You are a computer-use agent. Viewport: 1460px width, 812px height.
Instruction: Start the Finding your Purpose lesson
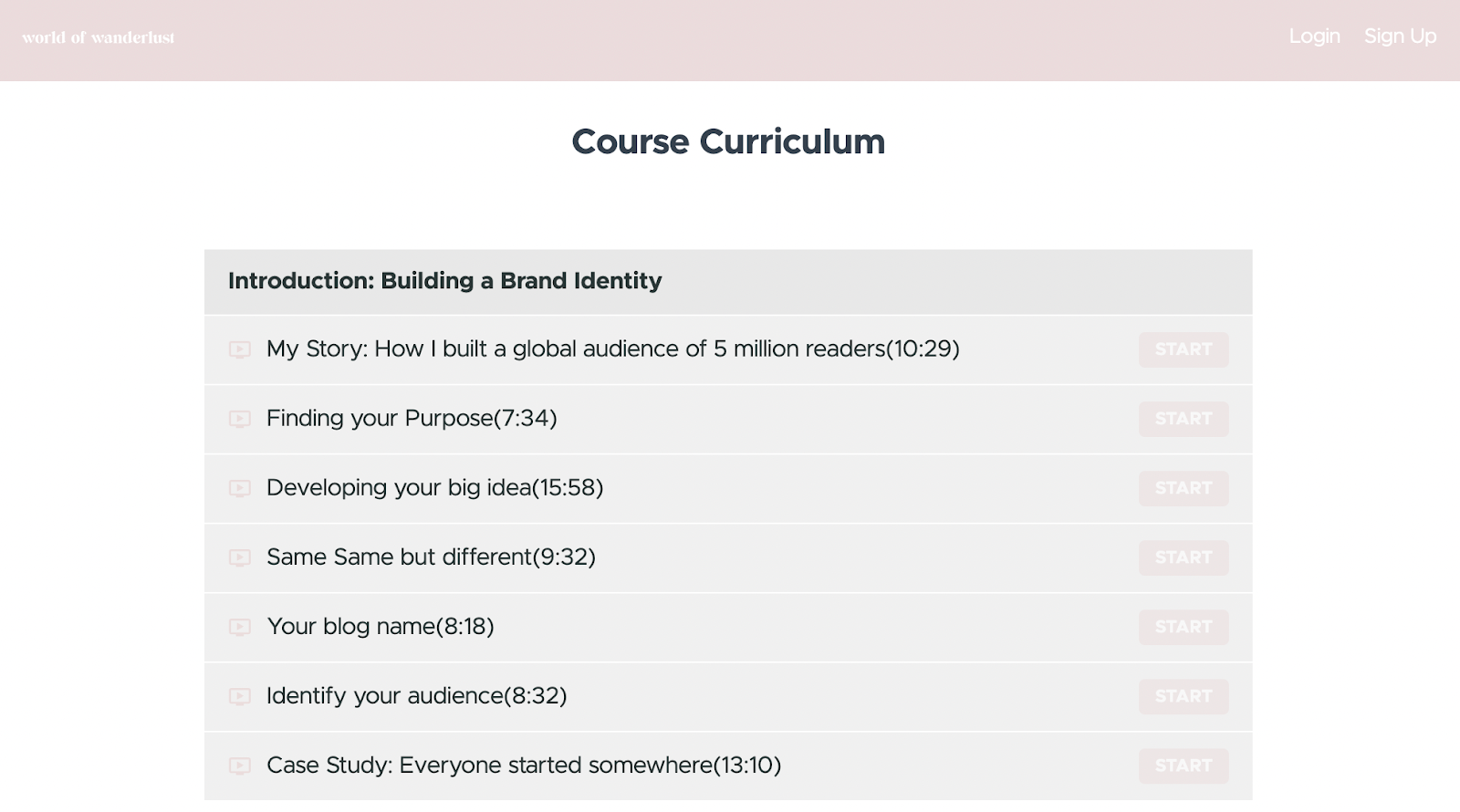coord(1183,419)
